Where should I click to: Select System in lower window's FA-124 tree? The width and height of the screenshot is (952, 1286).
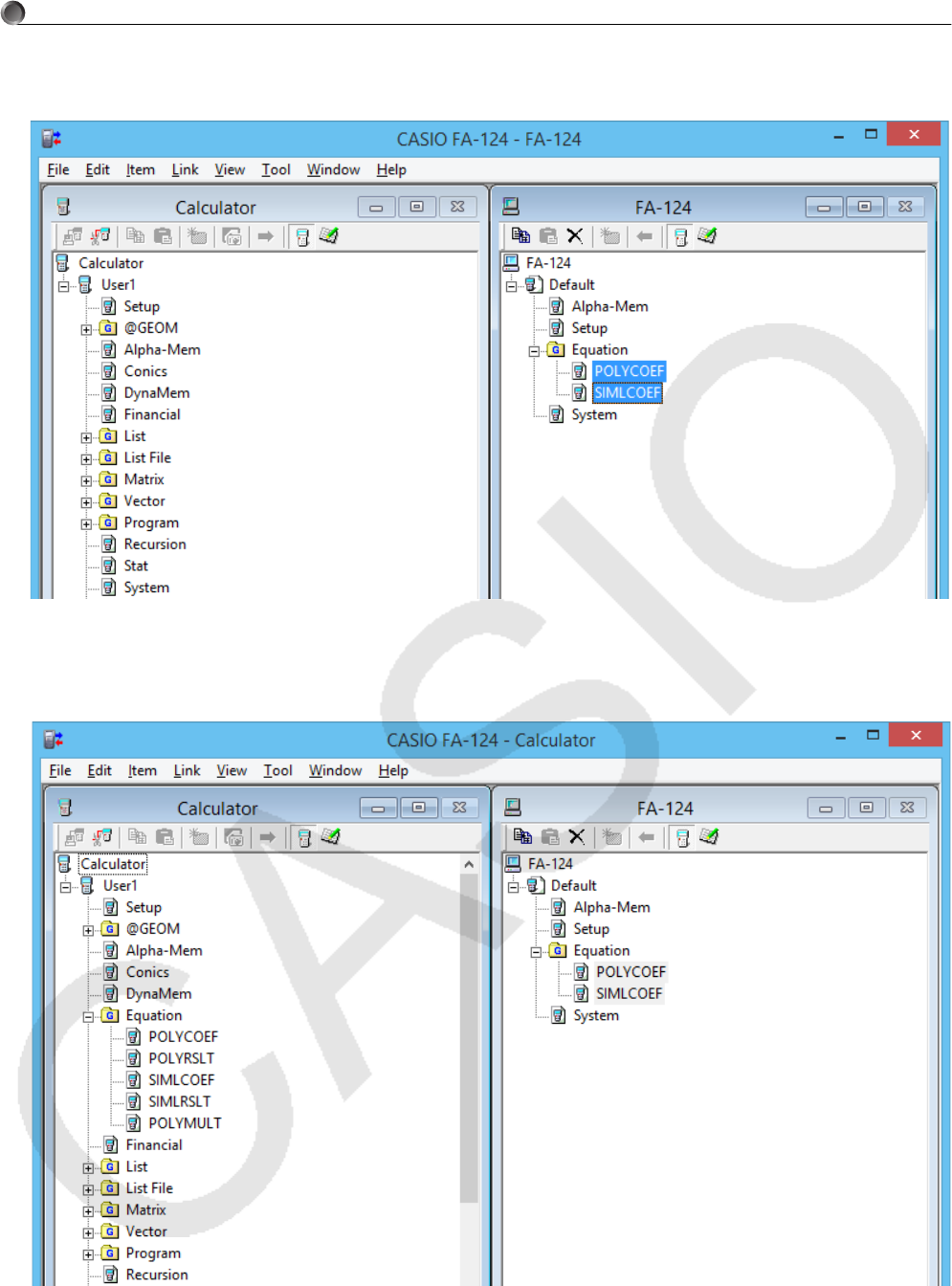(596, 1015)
